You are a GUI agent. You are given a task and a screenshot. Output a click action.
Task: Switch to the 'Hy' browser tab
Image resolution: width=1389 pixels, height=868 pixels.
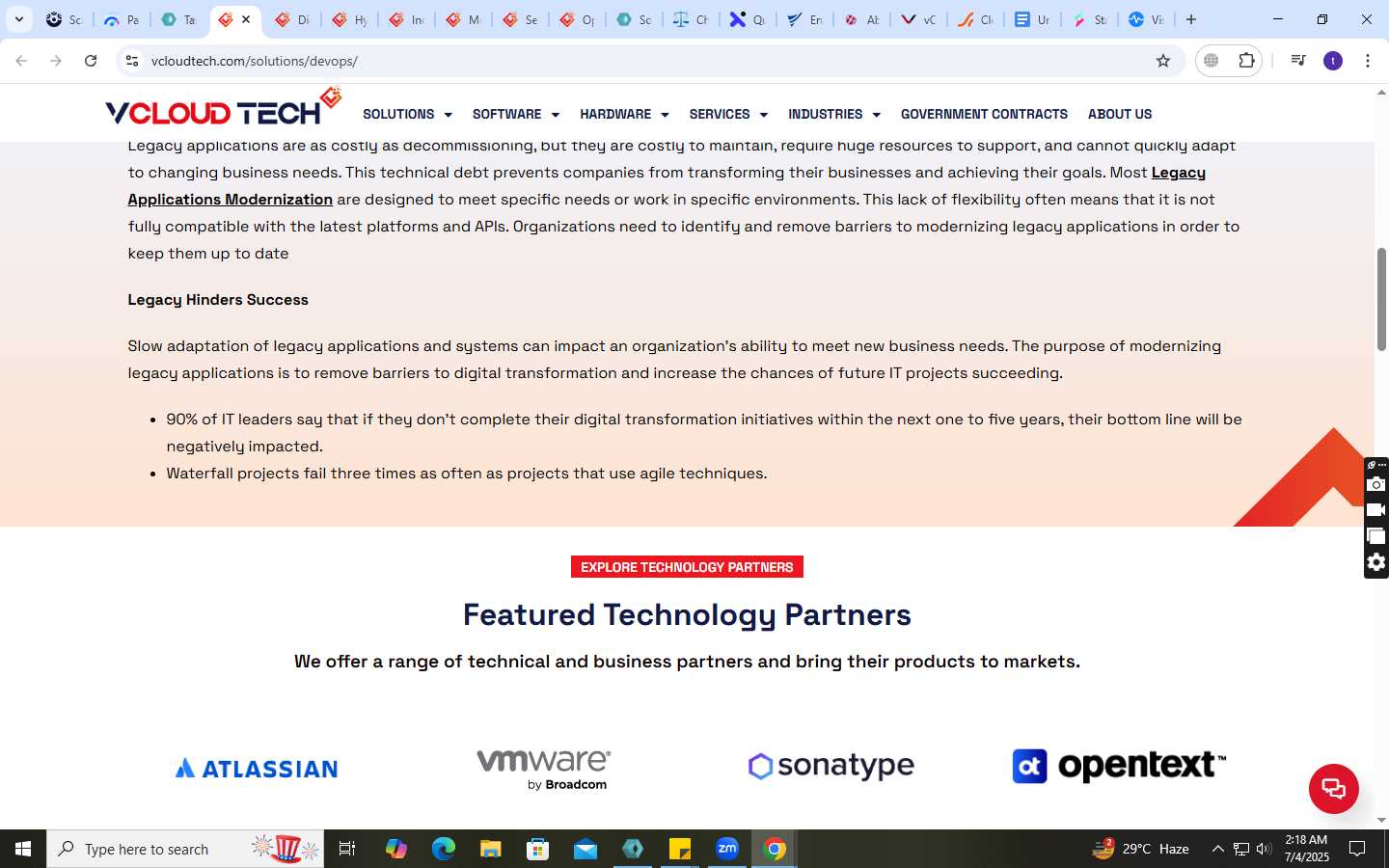click(x=349, y=19)
